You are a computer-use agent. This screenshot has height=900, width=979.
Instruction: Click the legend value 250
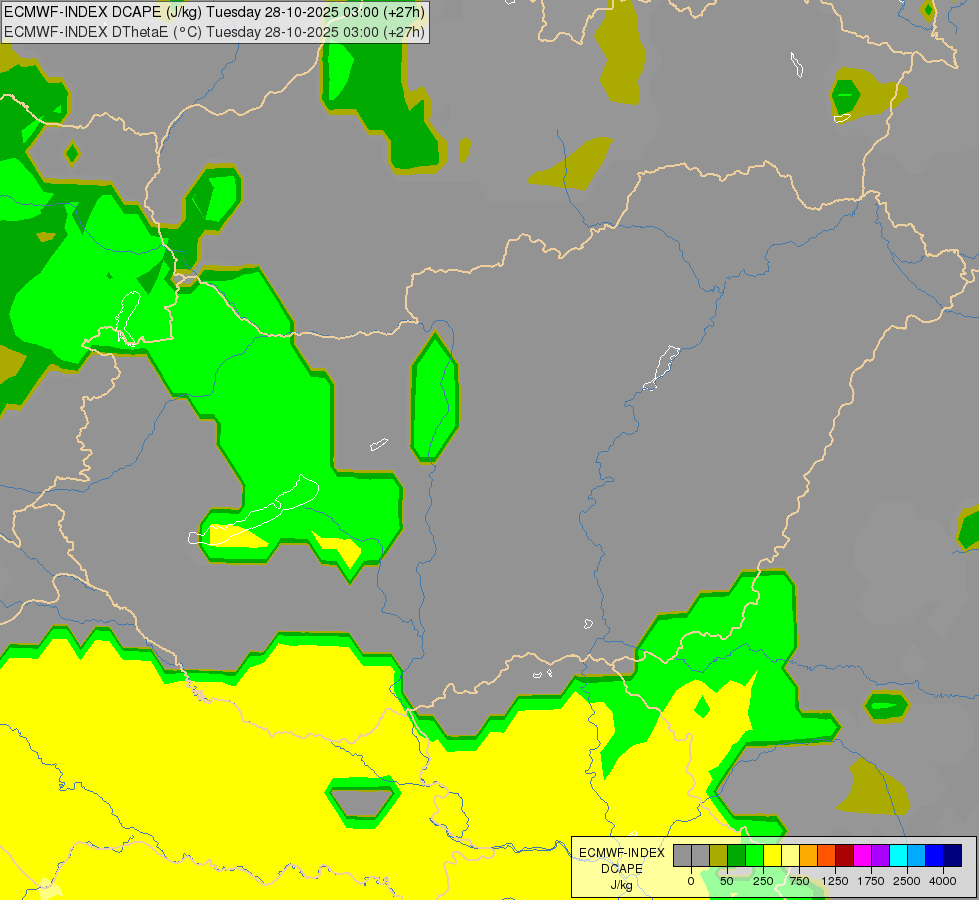(x=763, y=881)
